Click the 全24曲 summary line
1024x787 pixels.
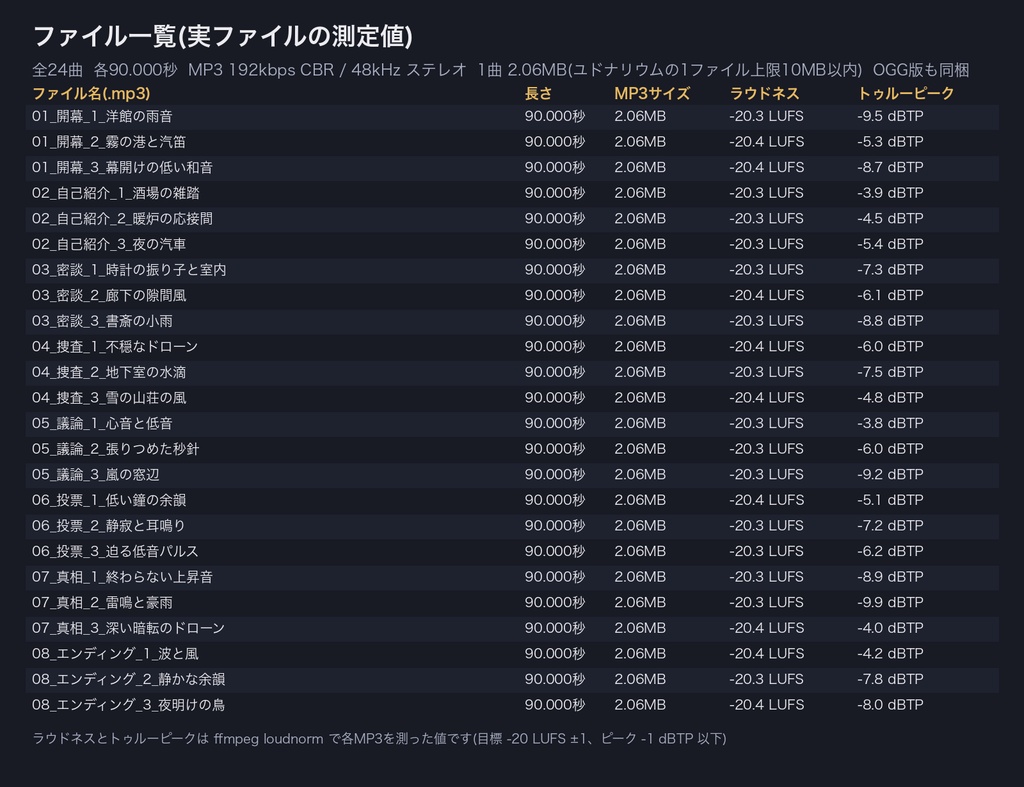coord(500,70)
